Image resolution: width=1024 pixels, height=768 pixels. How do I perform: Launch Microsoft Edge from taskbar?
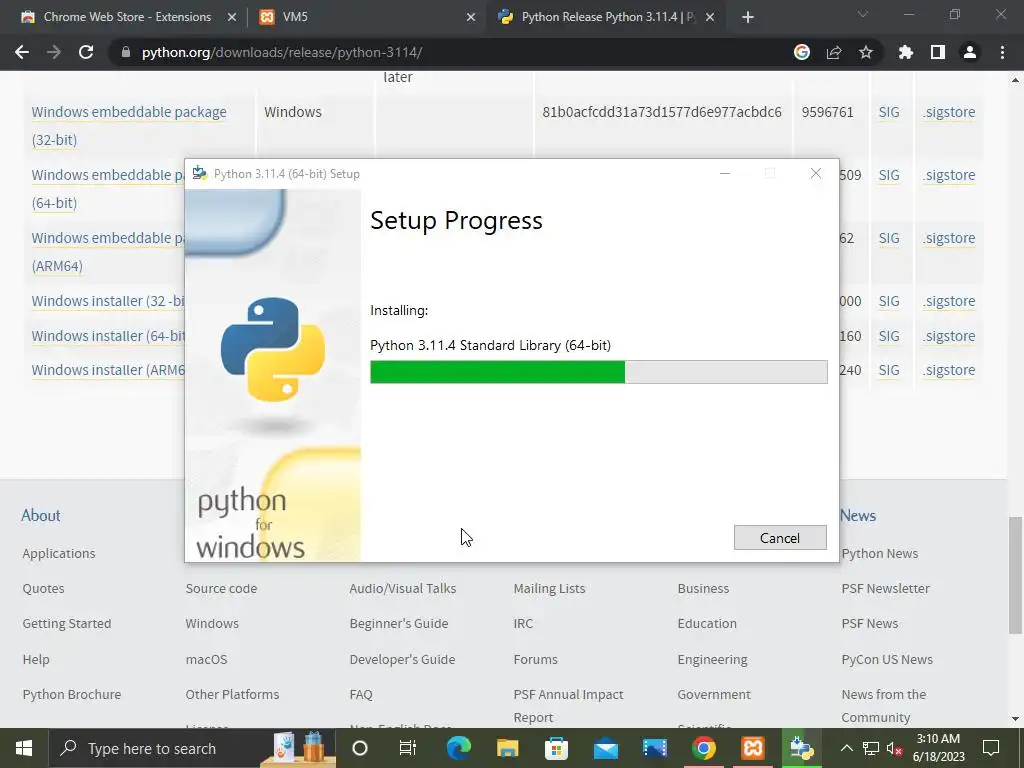(x=458, y=748)
